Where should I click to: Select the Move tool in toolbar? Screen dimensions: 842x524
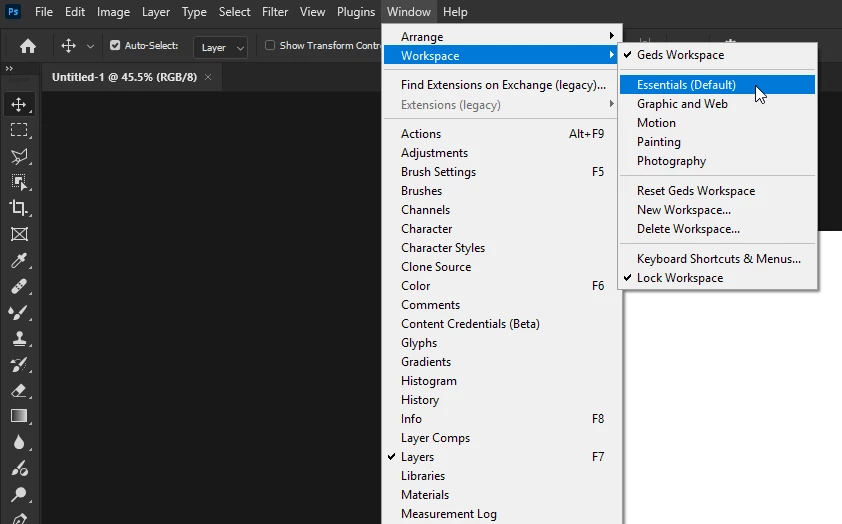tap(19, 104)
